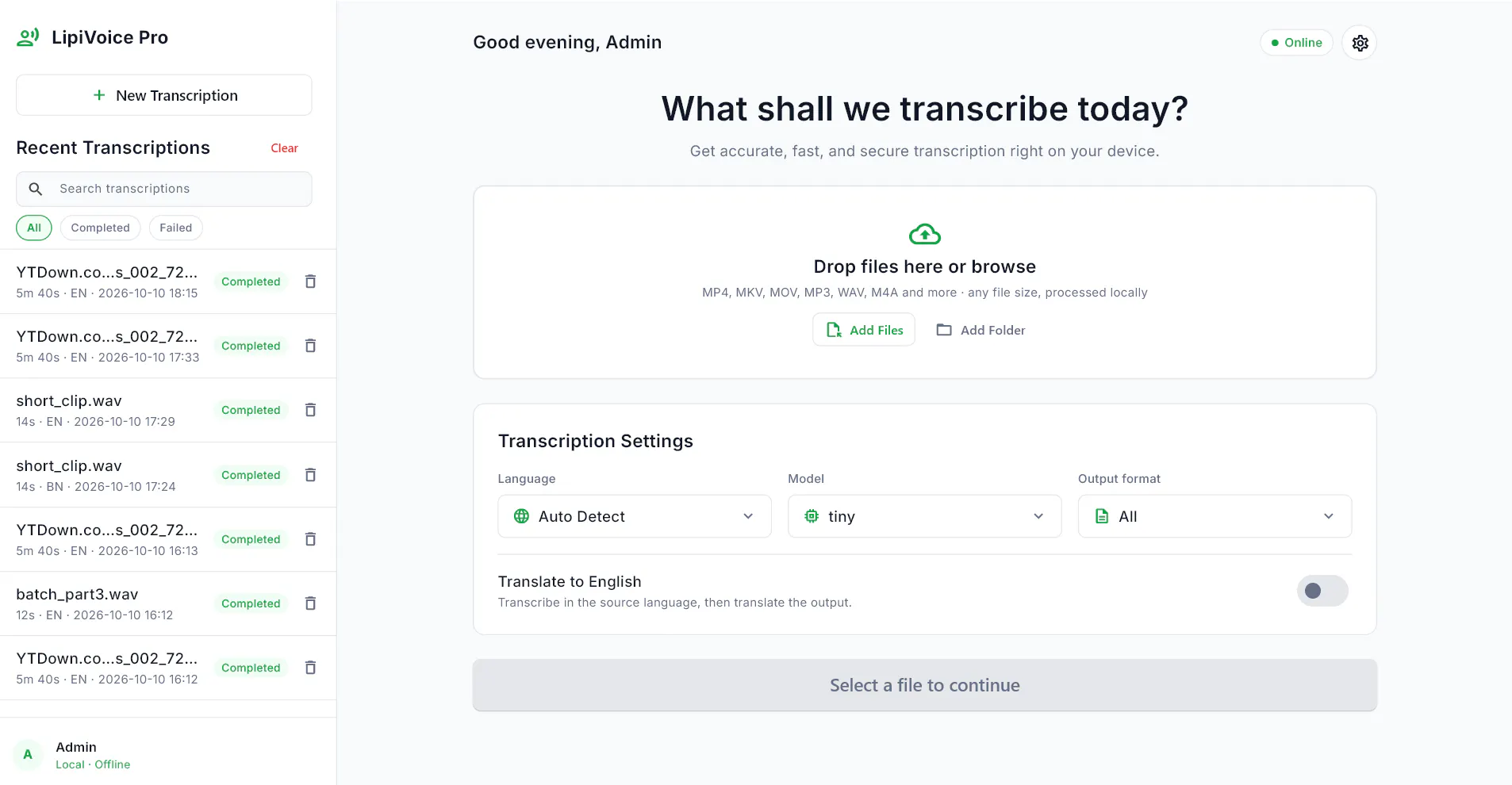Viewport: 1512px width, 785px height.
Task: Click the cloud upload icon
Action: (x=924, y=234)
